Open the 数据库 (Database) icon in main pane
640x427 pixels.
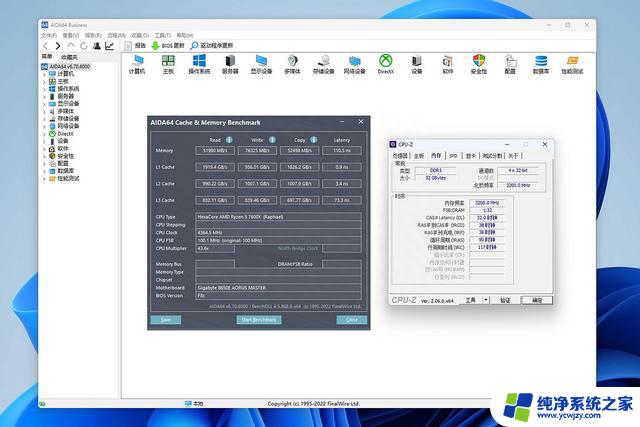point(541,64)
